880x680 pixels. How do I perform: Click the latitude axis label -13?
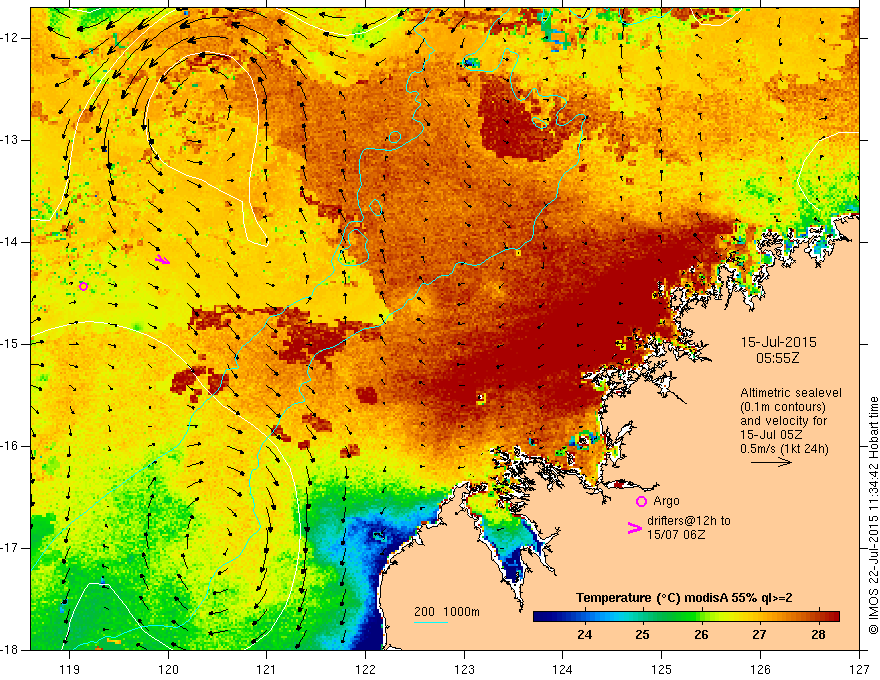coord(11,140)
